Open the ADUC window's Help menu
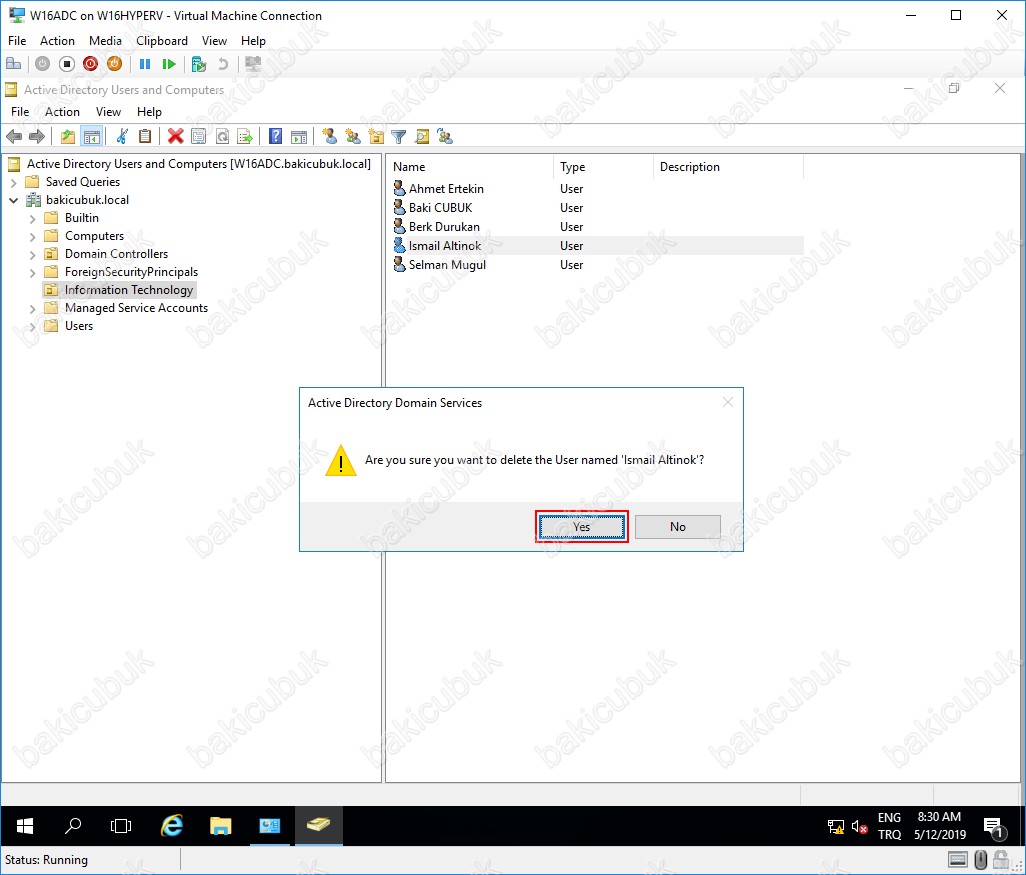Screen dimensions: 1026x875 coord(149,112)
